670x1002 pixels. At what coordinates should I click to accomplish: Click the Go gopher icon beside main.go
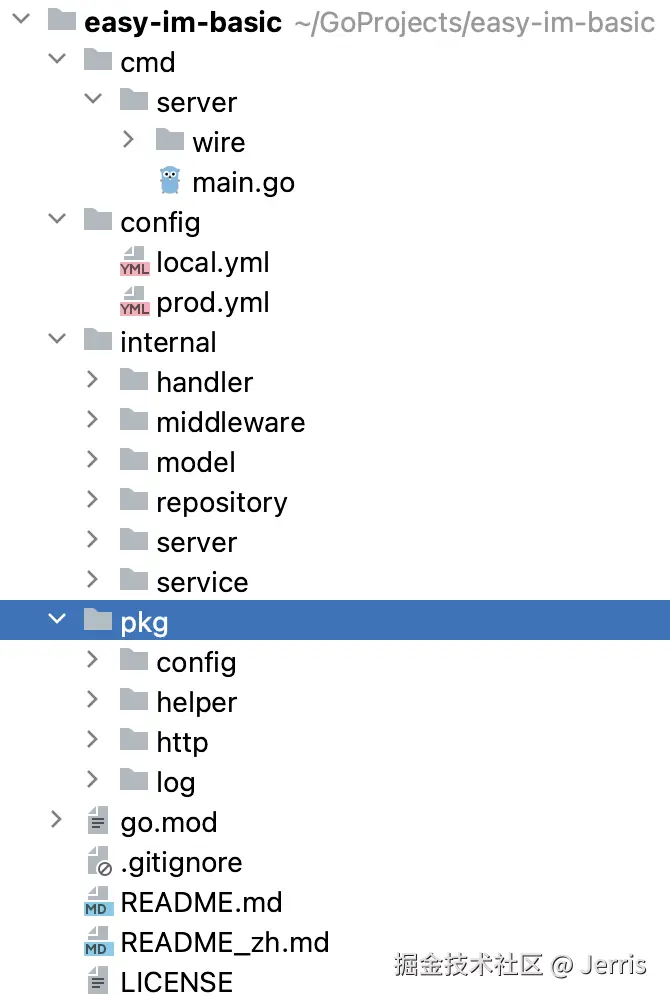coord(170,181)
